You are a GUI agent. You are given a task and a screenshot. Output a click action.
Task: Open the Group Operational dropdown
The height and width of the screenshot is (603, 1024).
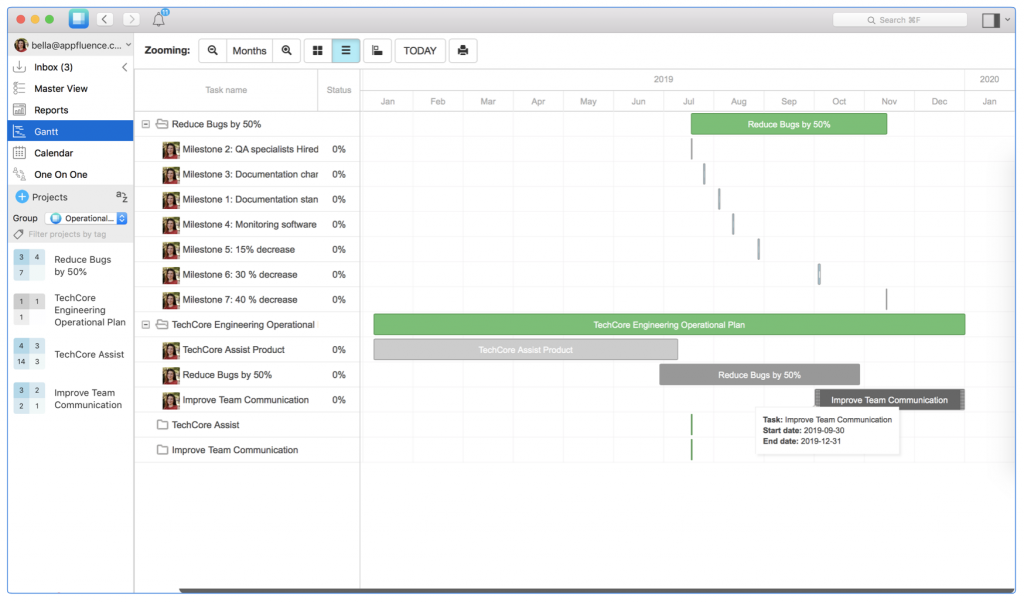pos(85,217)
